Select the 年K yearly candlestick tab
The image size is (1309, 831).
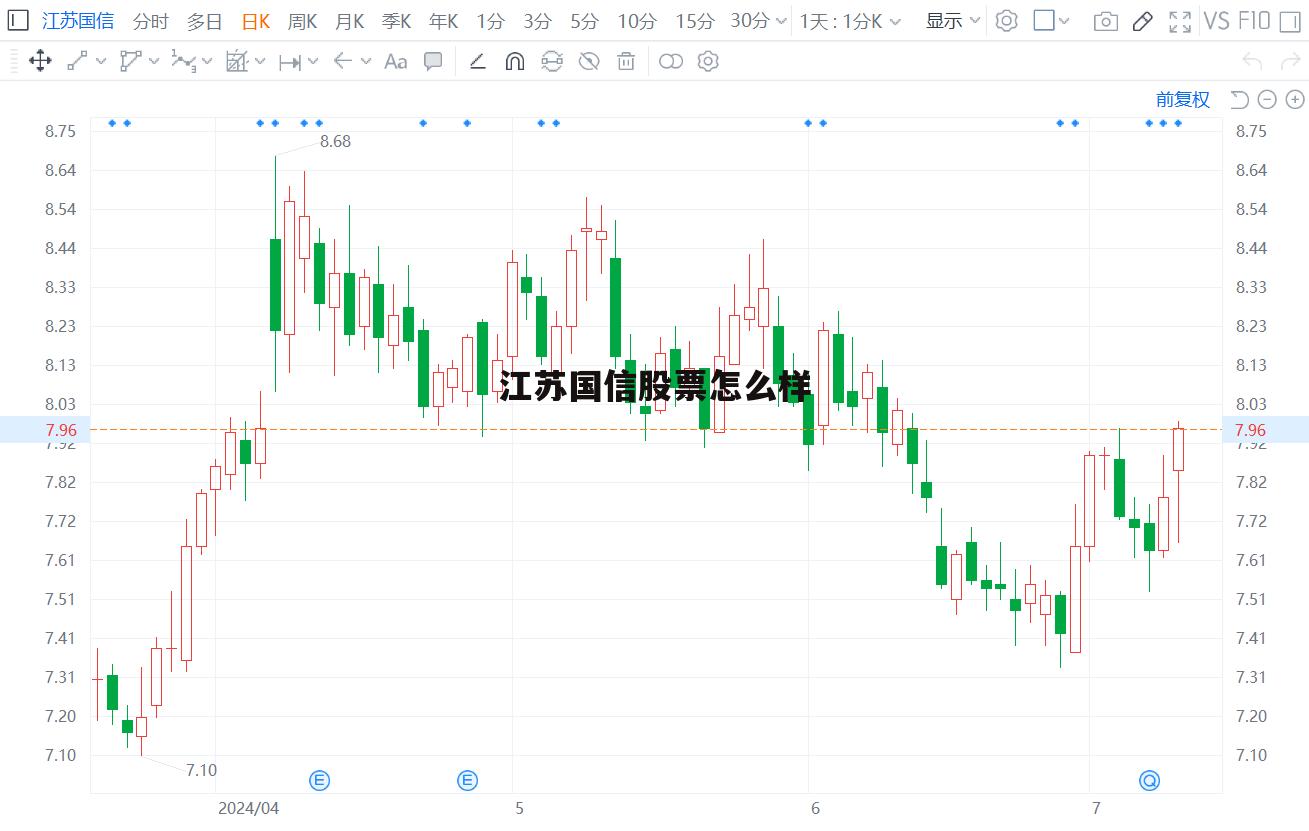click(x=443, y=20)
